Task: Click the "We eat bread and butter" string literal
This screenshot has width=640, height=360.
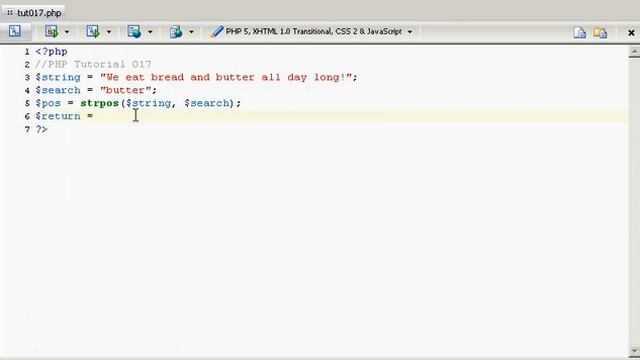Action: (226, 78)
